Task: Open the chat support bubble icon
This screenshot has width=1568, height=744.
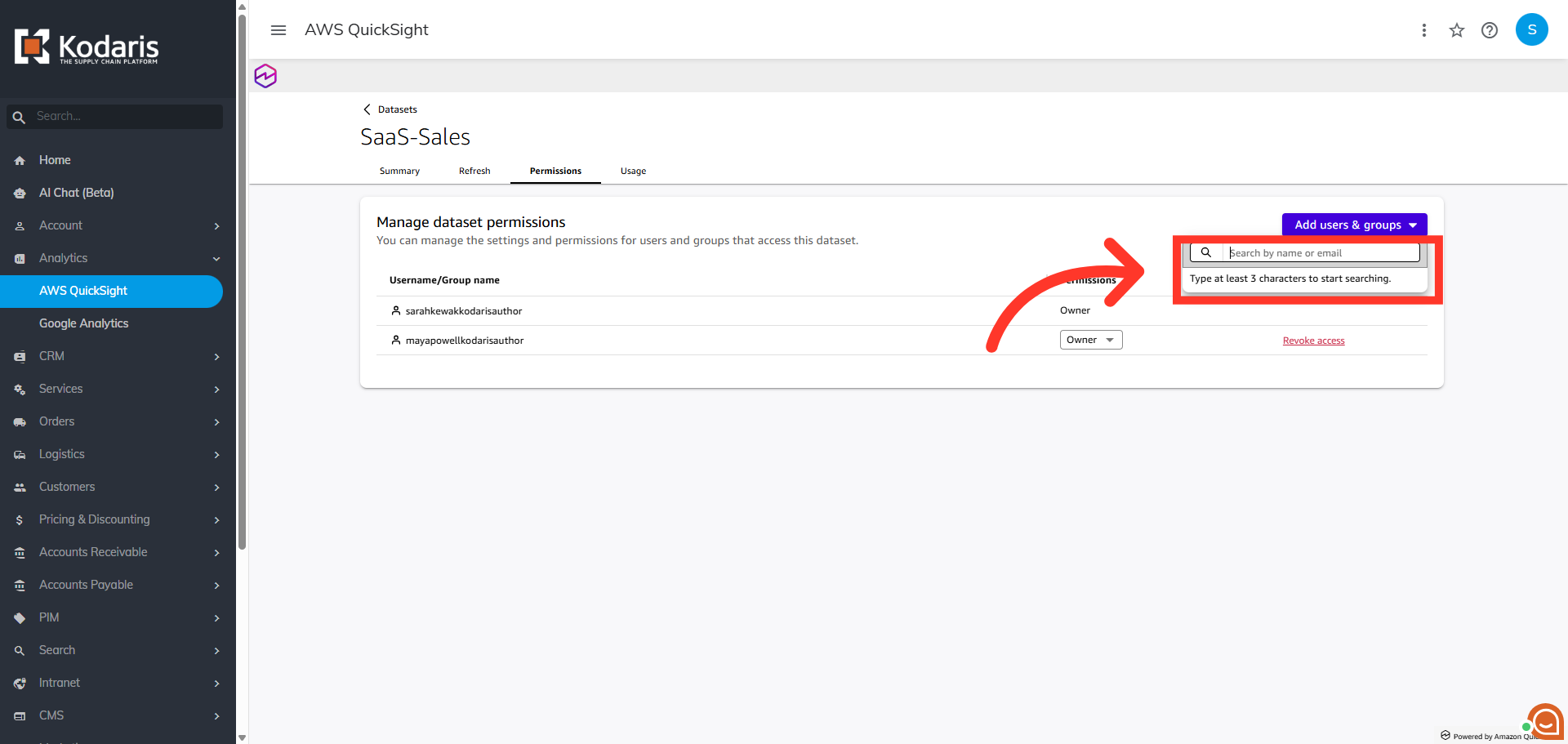Action: click(x=1544, y=722)
